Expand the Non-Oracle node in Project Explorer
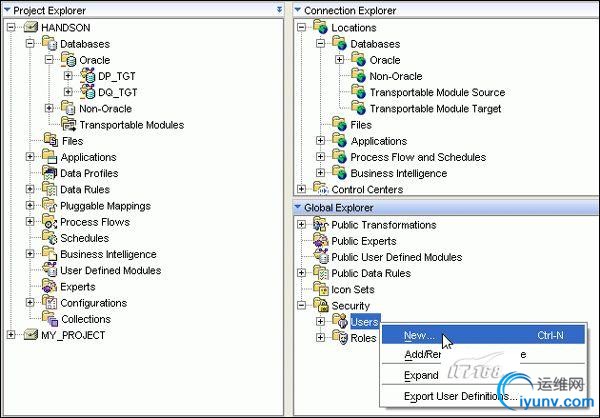 (x=49, y=108)
